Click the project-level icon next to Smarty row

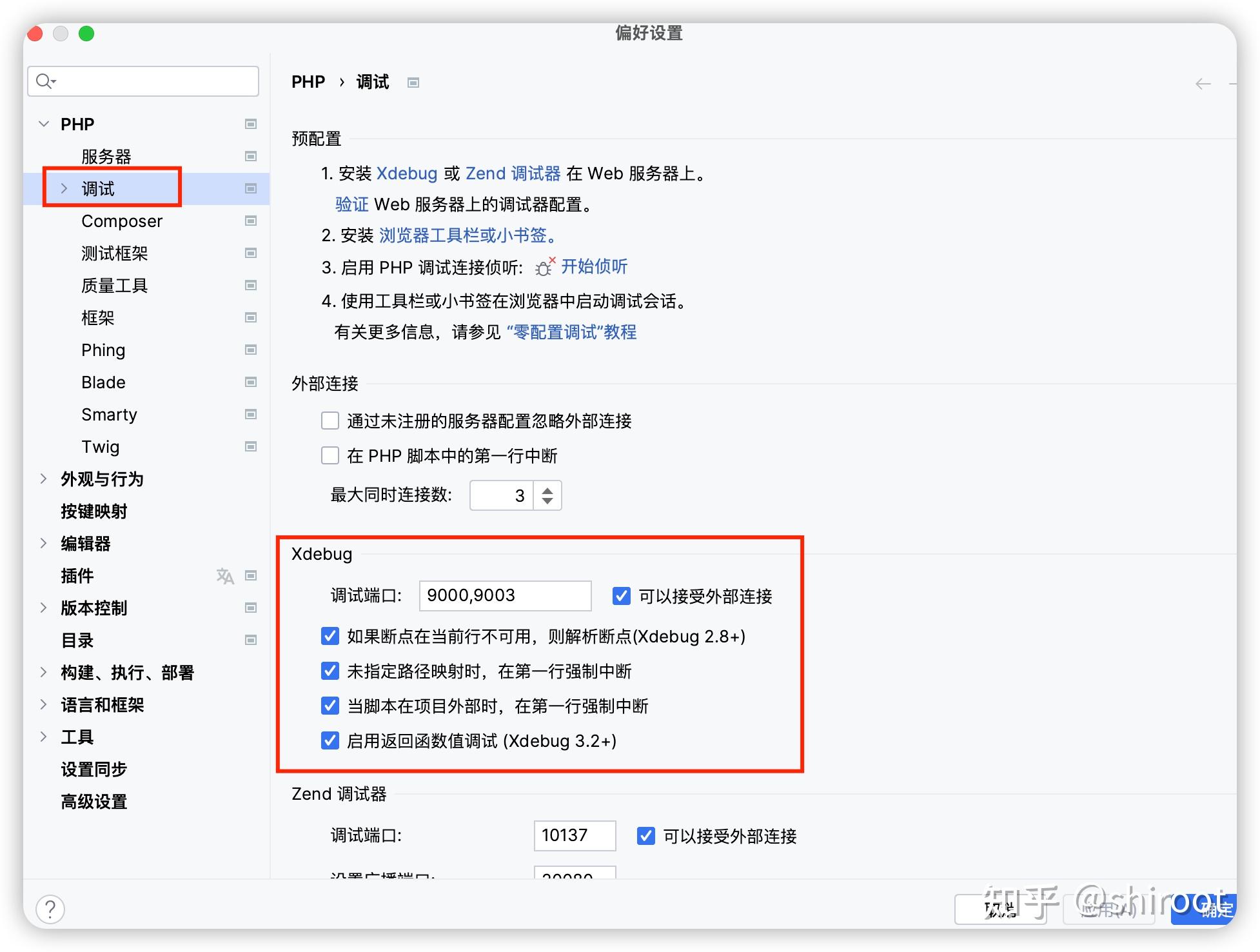pos(251,414)
